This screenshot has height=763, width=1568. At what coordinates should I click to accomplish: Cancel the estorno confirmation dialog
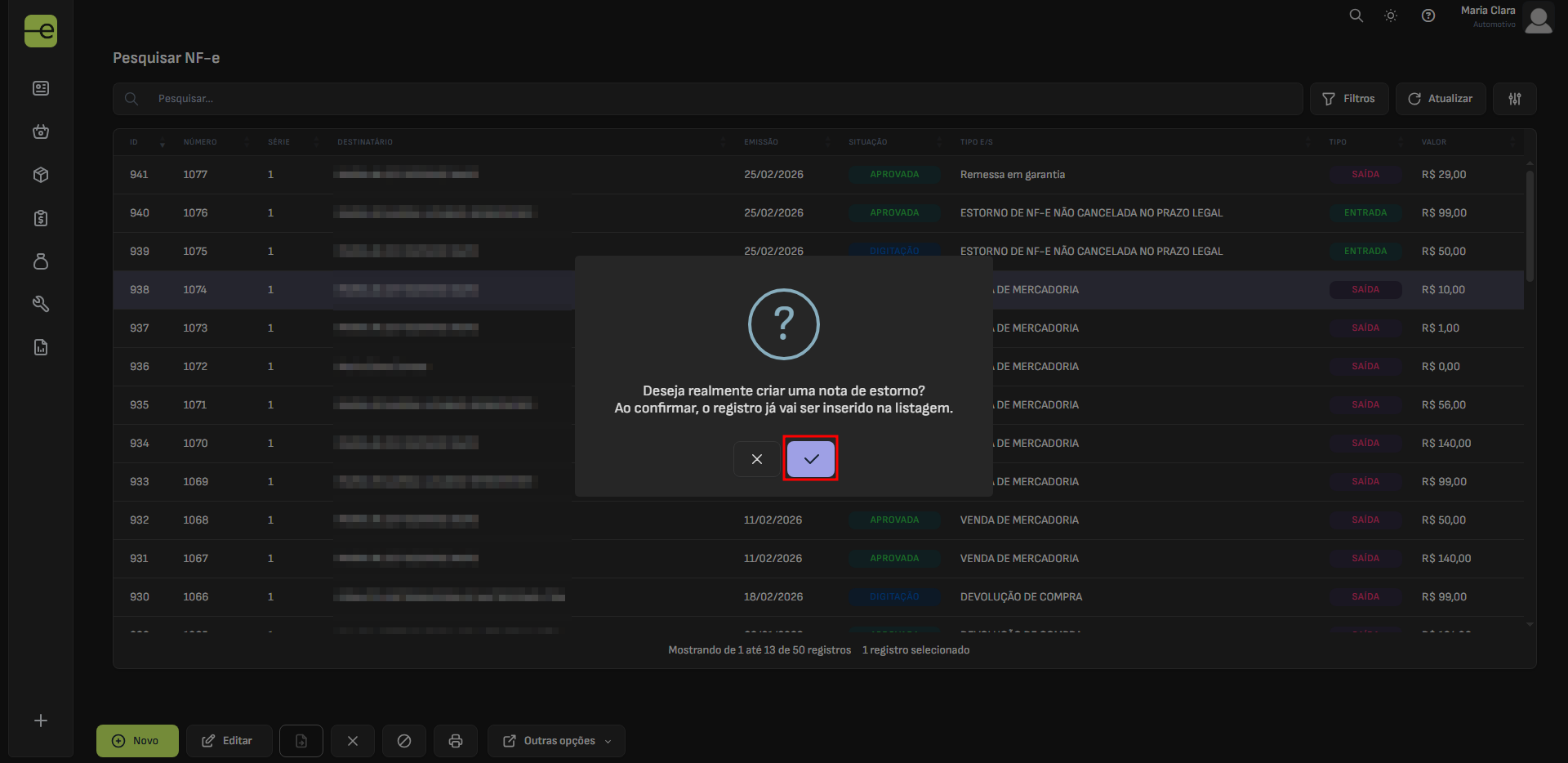click(x=756, y=459)
